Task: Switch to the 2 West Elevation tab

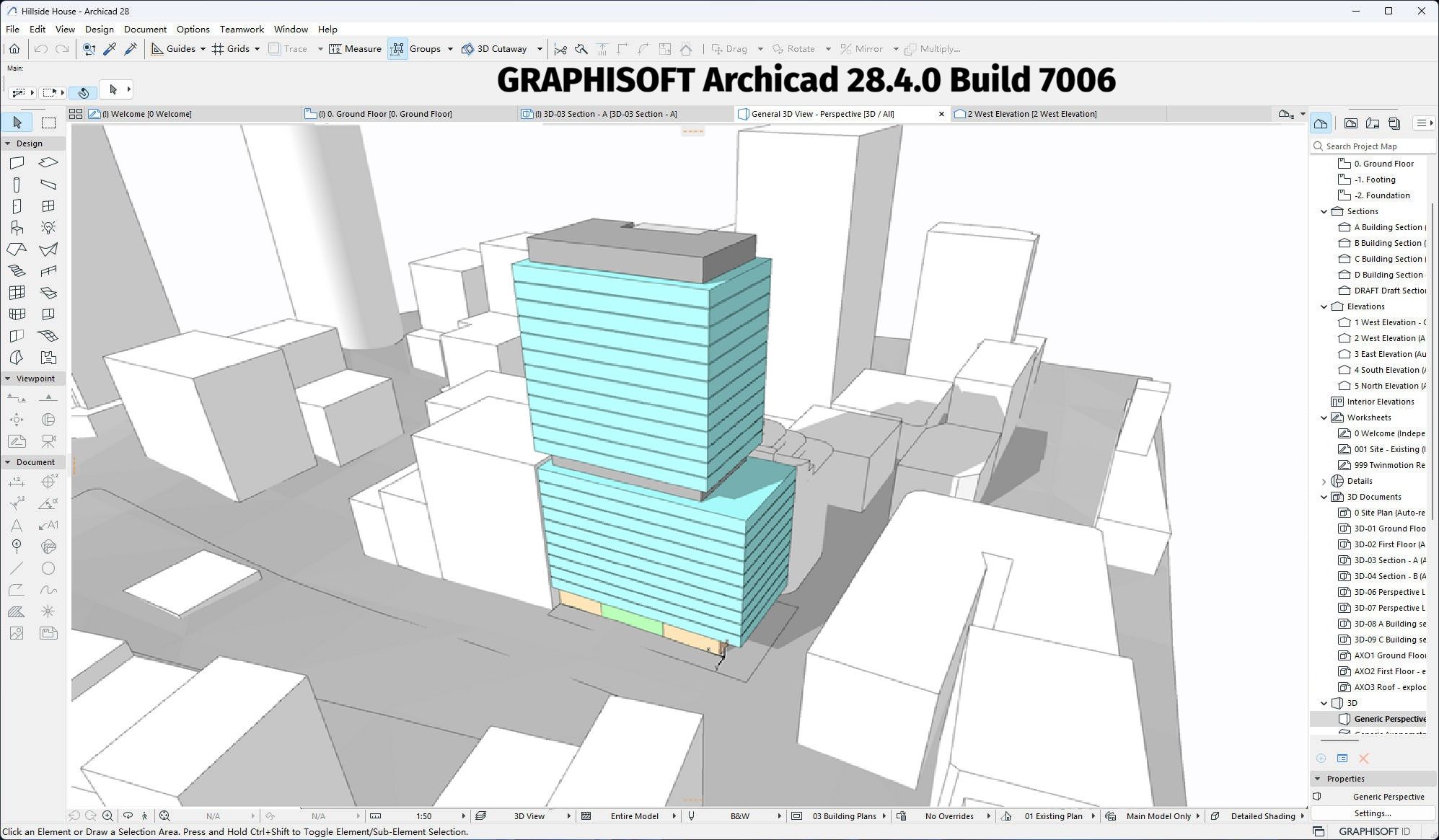Action: [1057, 114]
